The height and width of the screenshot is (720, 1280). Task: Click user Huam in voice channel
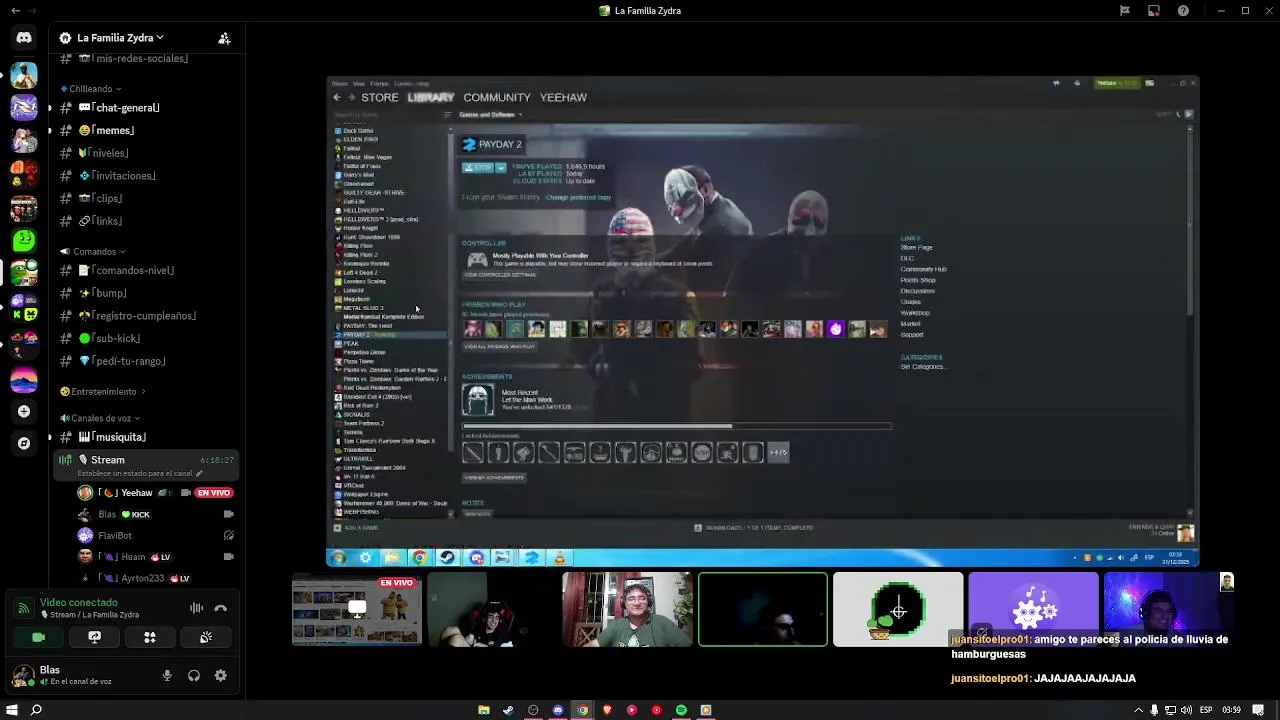pyautogui.click(x=133, y=557)
